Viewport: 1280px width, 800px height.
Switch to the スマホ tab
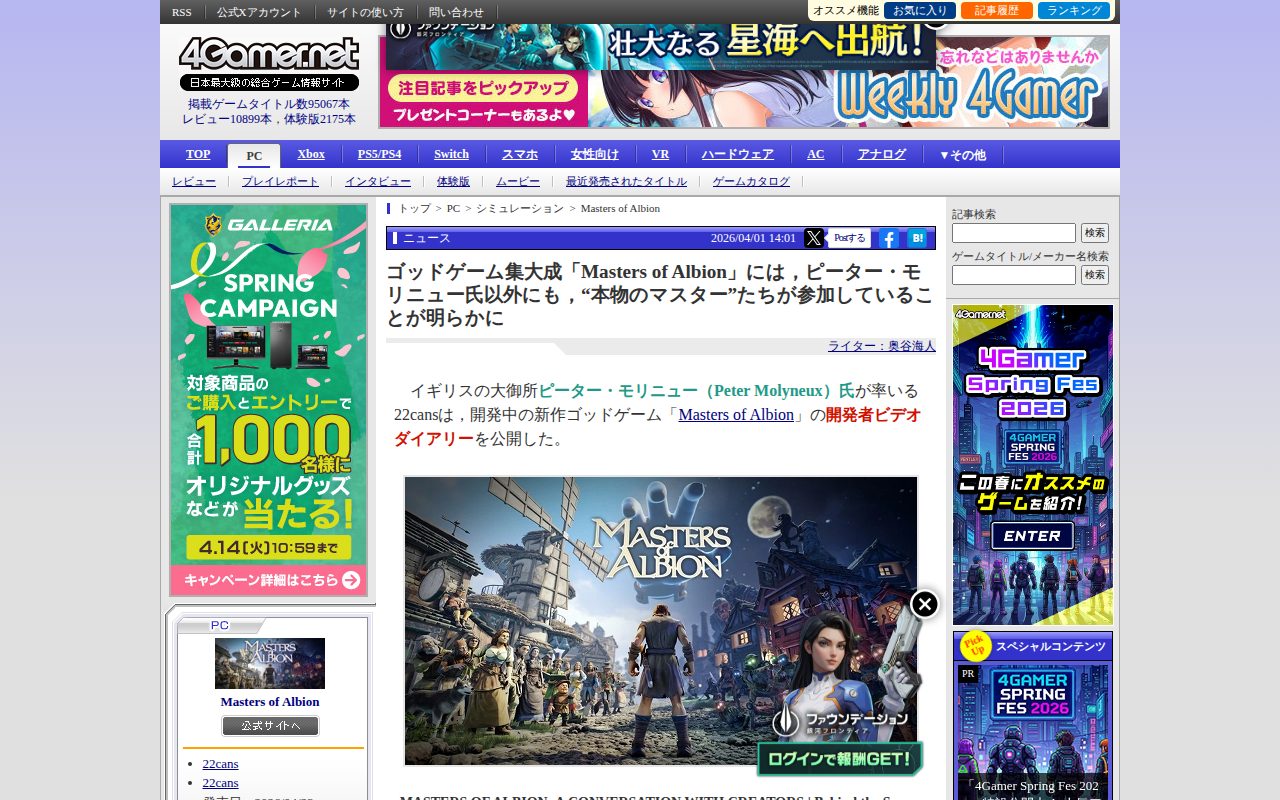520,154
